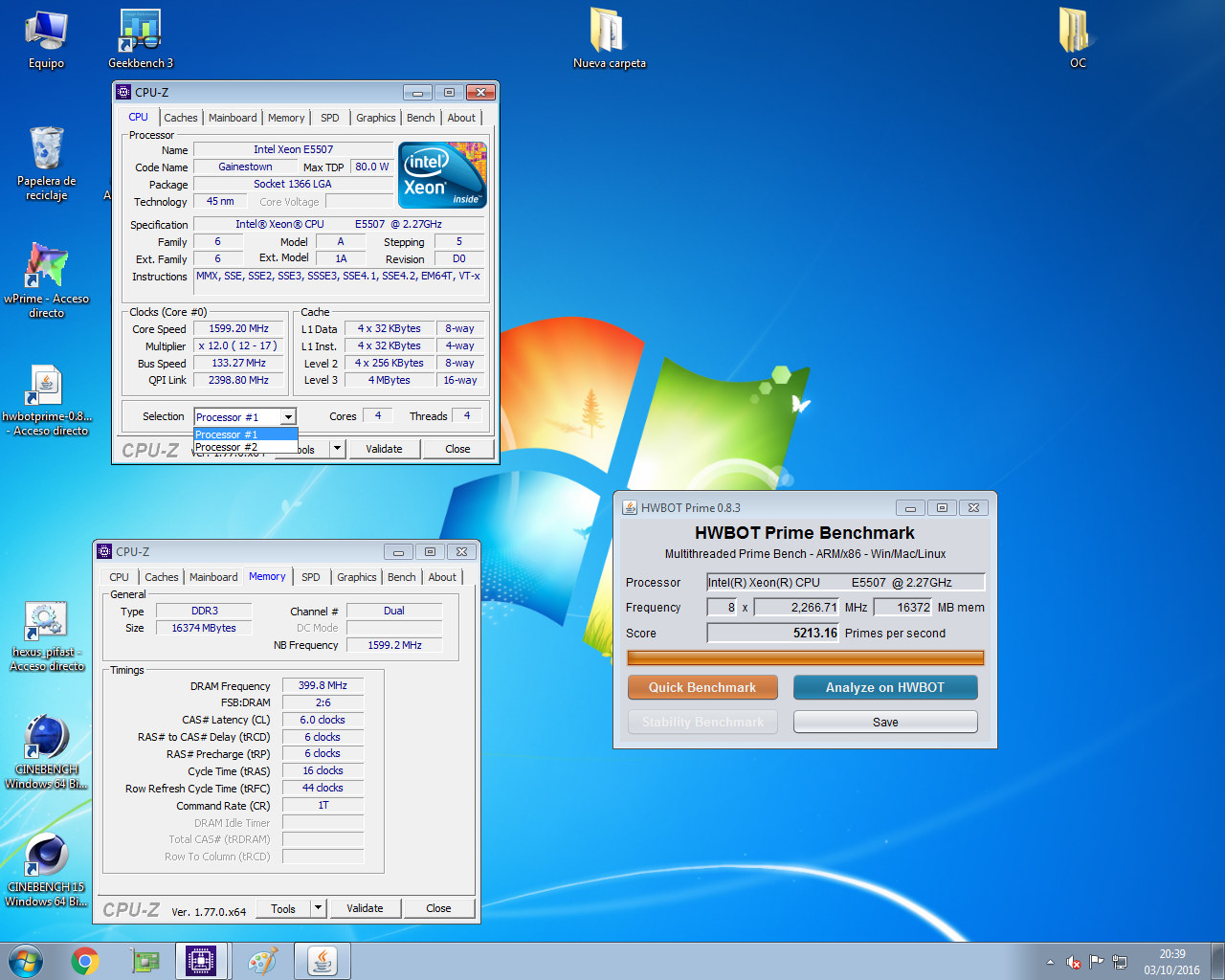Click Analyze on HWBOT button
The image size is (1225, 980).
[x=885, y=687]
